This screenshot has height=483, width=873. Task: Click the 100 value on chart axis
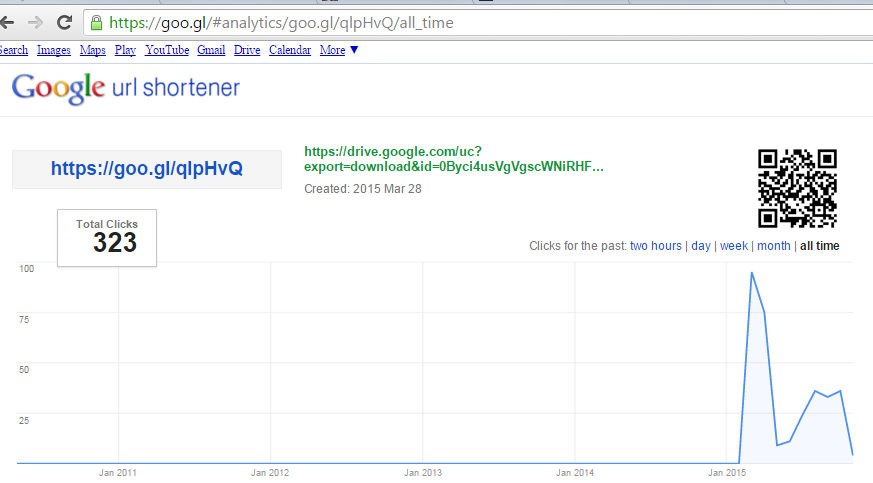tap(27, 269)
